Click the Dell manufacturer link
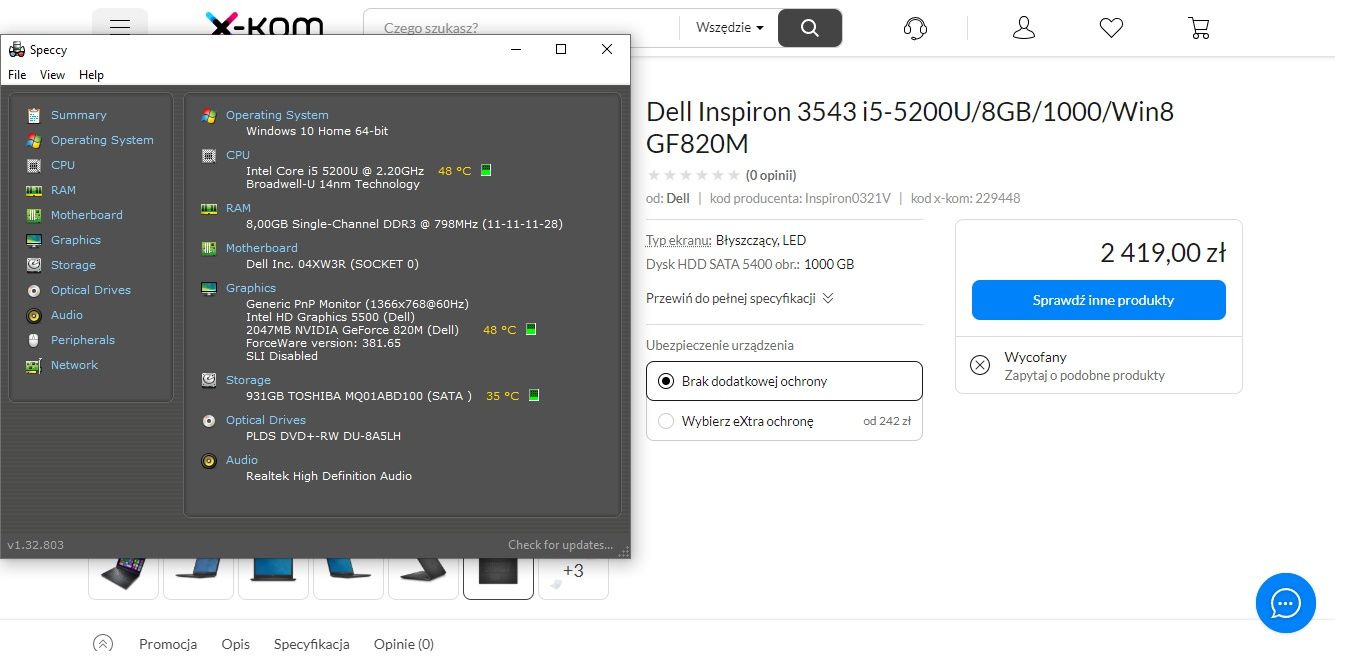 [678, 198]
